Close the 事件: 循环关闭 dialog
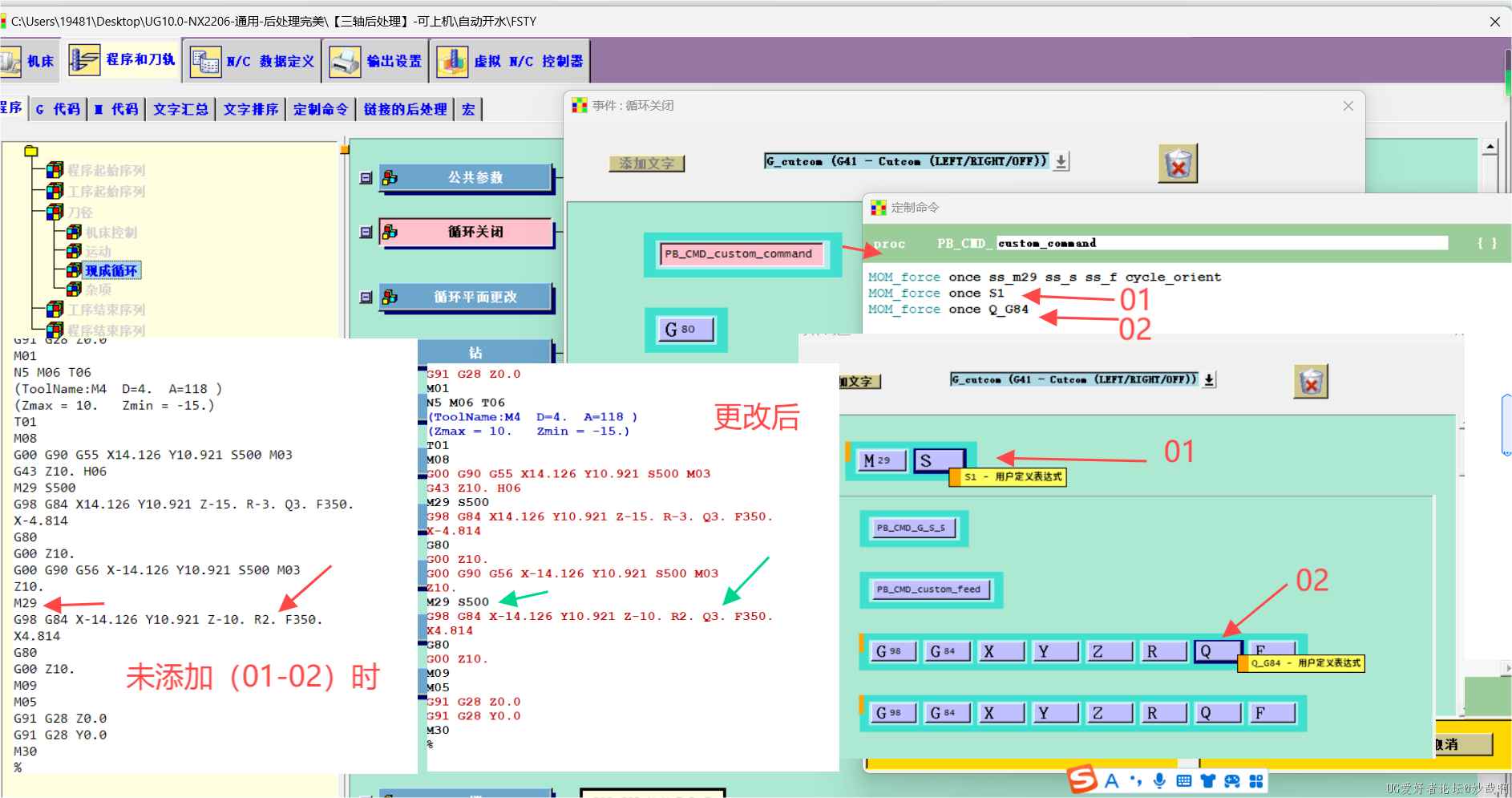The width and height of the screenshot is (1512, 798). (1348, 106)
